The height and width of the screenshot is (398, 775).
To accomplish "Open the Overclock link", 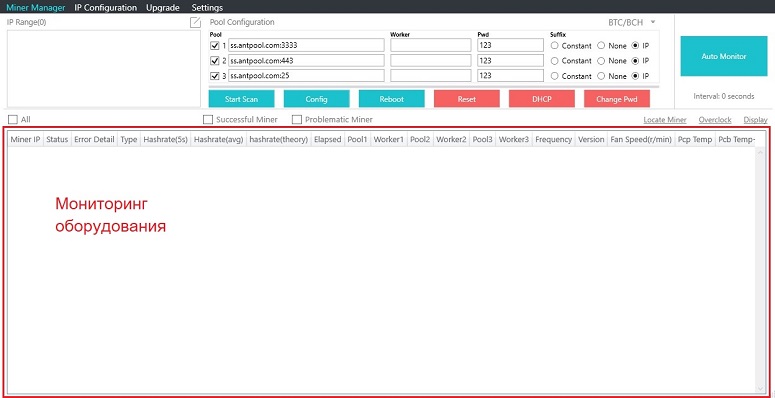I will point(715,120).
